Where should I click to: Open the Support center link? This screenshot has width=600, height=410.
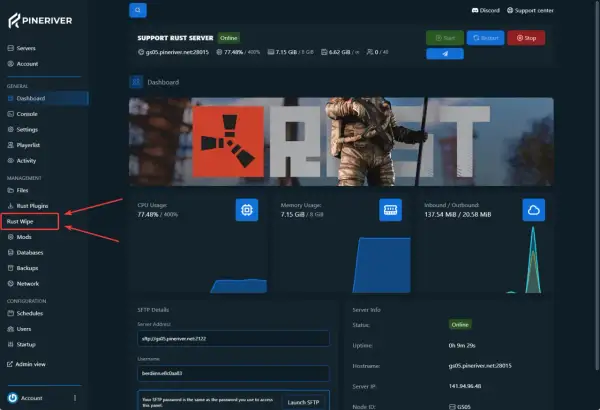(530, 10)
